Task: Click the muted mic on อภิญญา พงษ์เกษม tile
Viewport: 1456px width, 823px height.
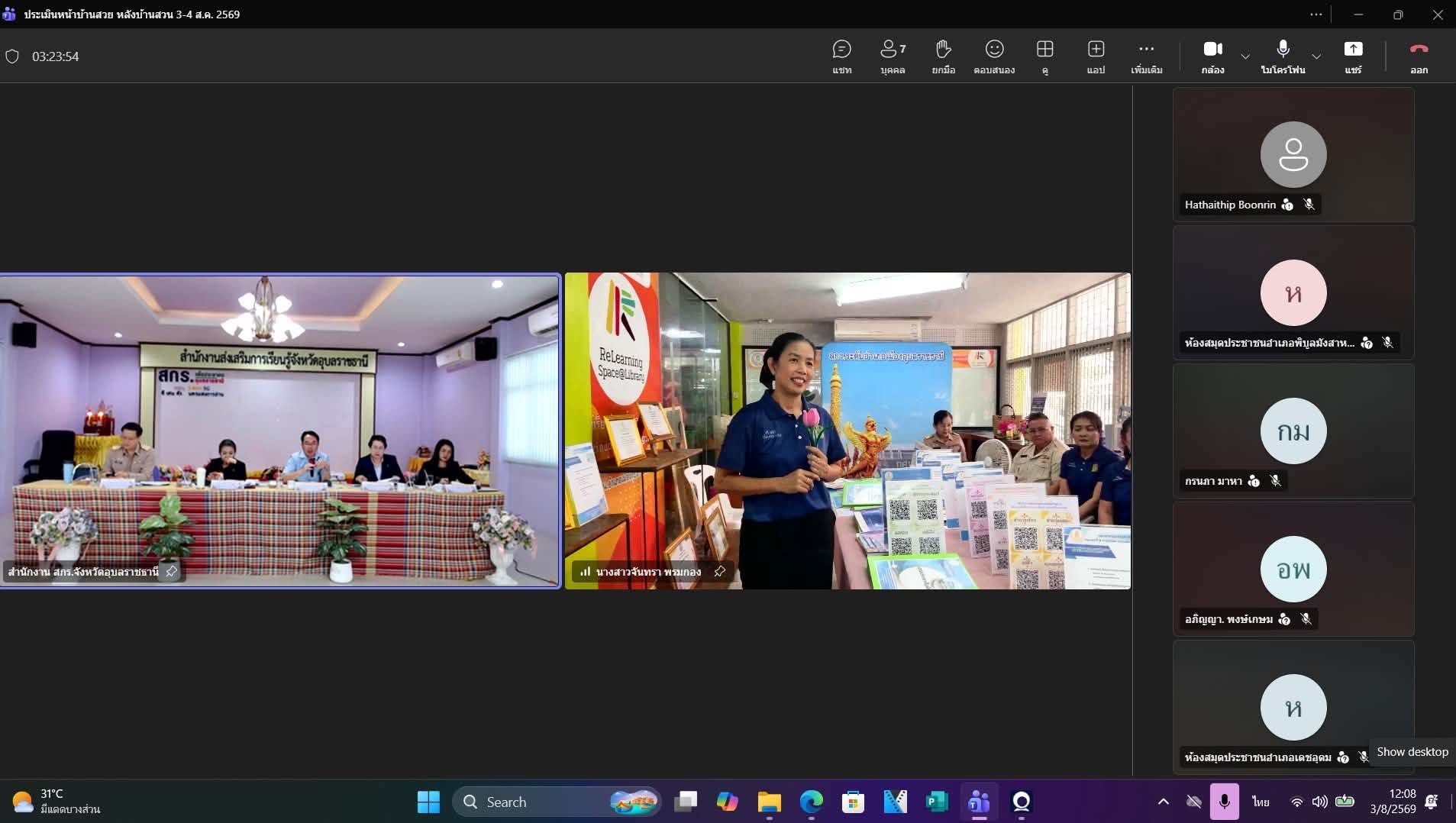Action: click(x=1306, y=619)
